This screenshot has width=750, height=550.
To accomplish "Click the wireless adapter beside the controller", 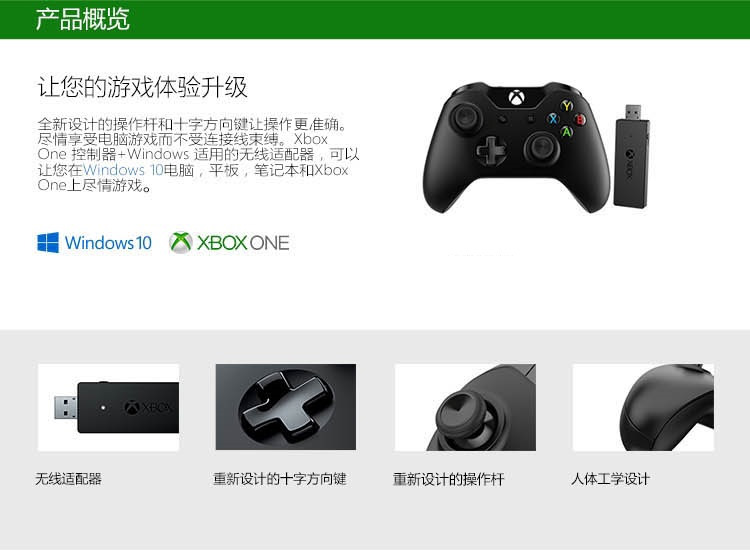I will coord(632,155).
